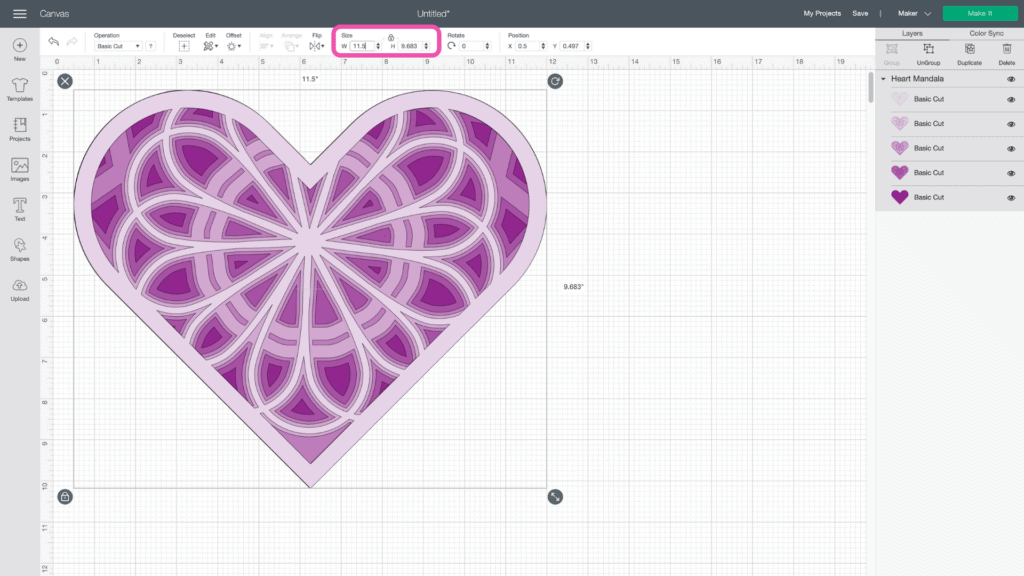This screenshot has width=1024, height=576.
Task: Click the resize handle at selection corner
Action: pyautogui.click(x=555, y=497)
